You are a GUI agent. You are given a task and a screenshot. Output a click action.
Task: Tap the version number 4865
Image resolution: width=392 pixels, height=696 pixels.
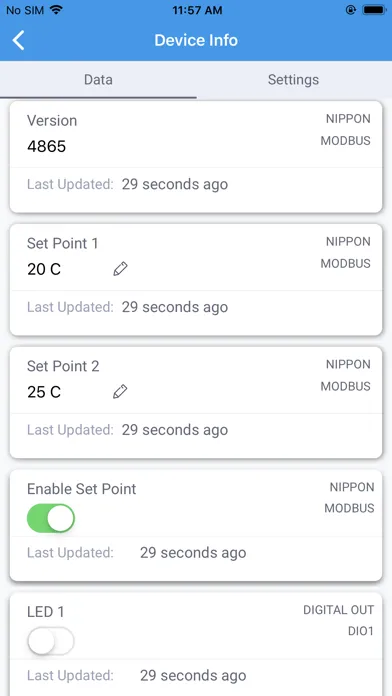coord(47,146)
